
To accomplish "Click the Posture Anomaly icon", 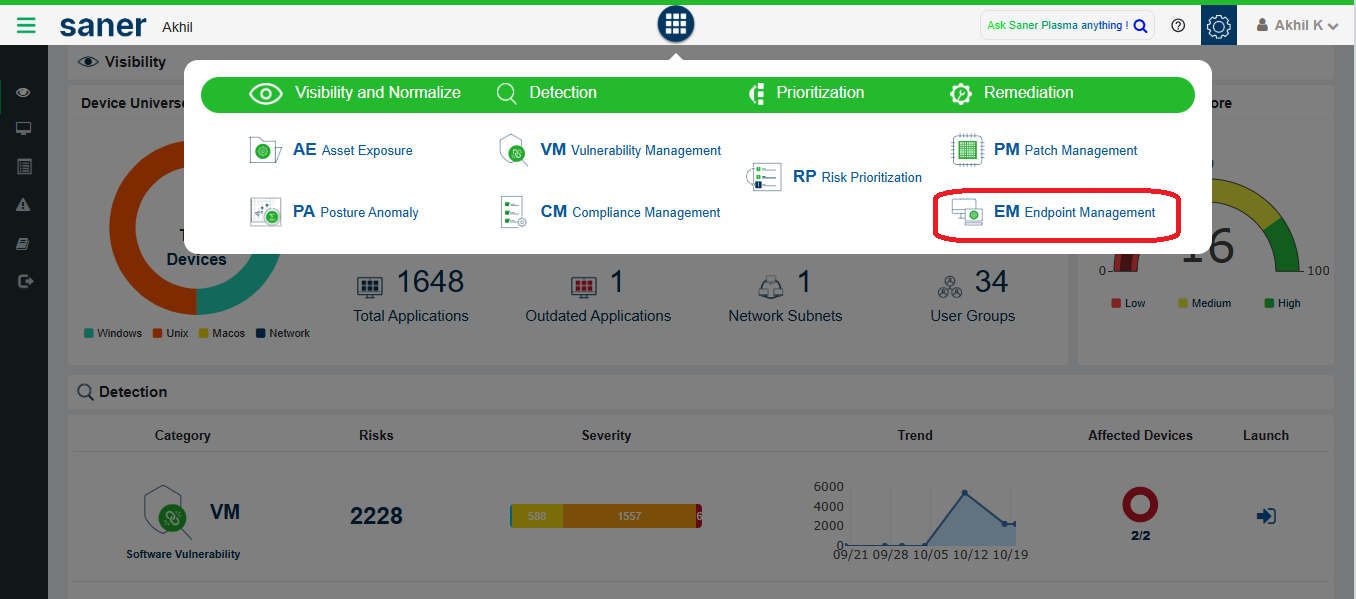I will pos(265,212).
